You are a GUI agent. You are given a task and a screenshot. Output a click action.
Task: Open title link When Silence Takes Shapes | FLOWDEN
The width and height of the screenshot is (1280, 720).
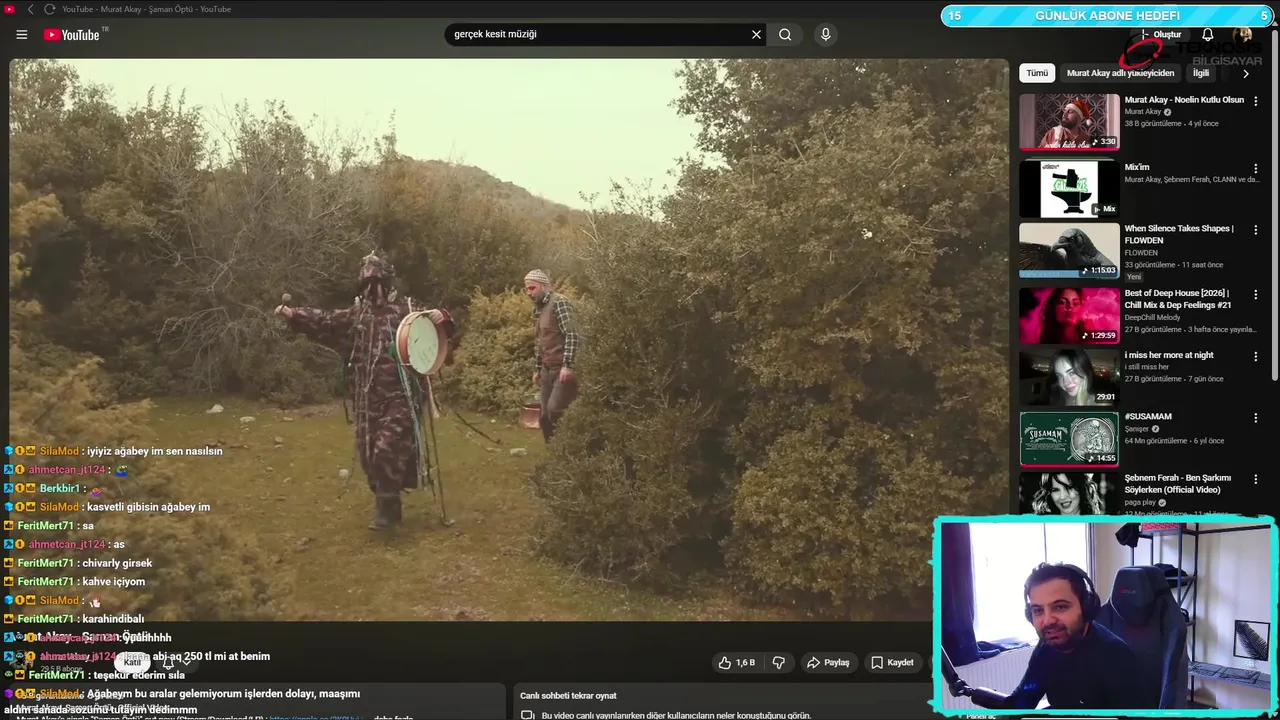click(1180, 234)
